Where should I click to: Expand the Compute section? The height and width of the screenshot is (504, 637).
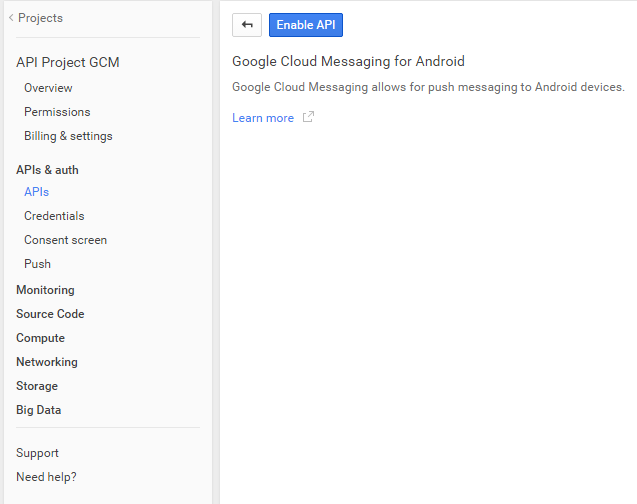(x=40, y=338)
